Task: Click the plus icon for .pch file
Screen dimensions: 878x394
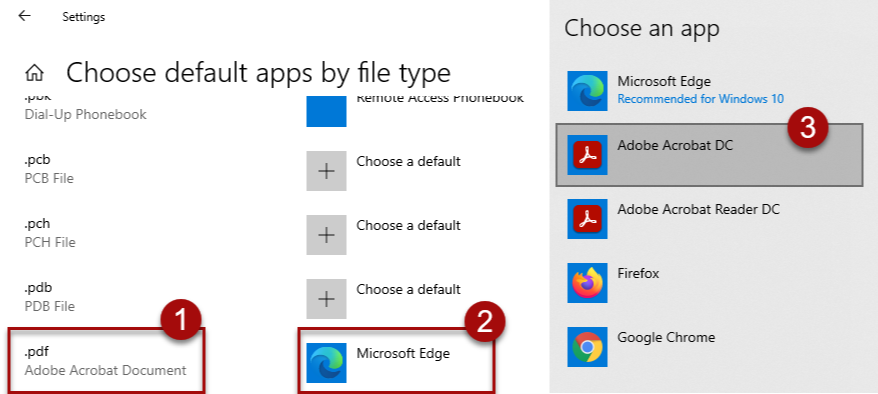Action: click(x=326, y=234)
